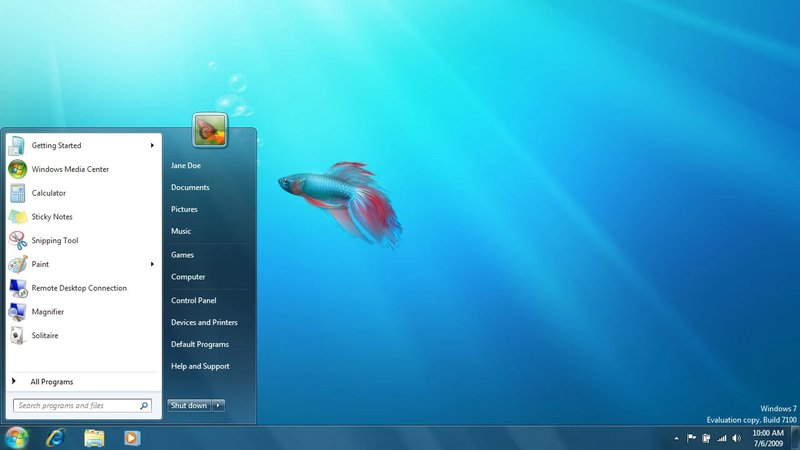Expand the Paint jump list arrow

point(152,264)
